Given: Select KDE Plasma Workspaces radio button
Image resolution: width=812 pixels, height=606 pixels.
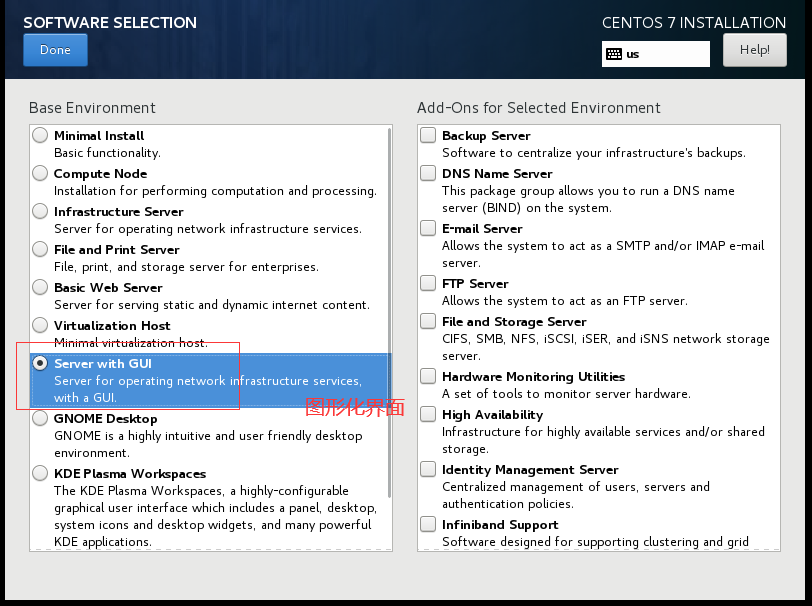Looking at the screenshot, I should click(40, 473).
